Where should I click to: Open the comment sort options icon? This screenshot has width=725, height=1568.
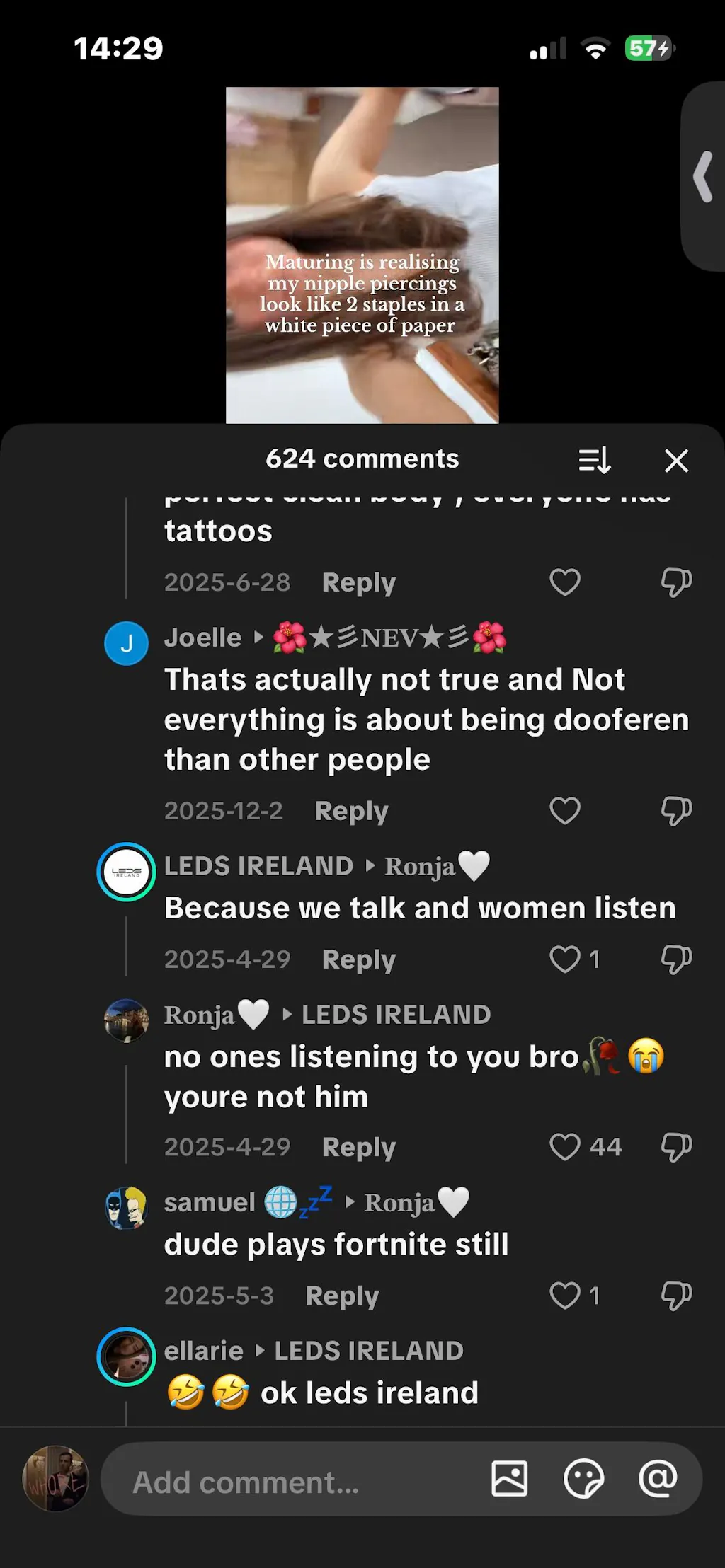click(595, 460)
